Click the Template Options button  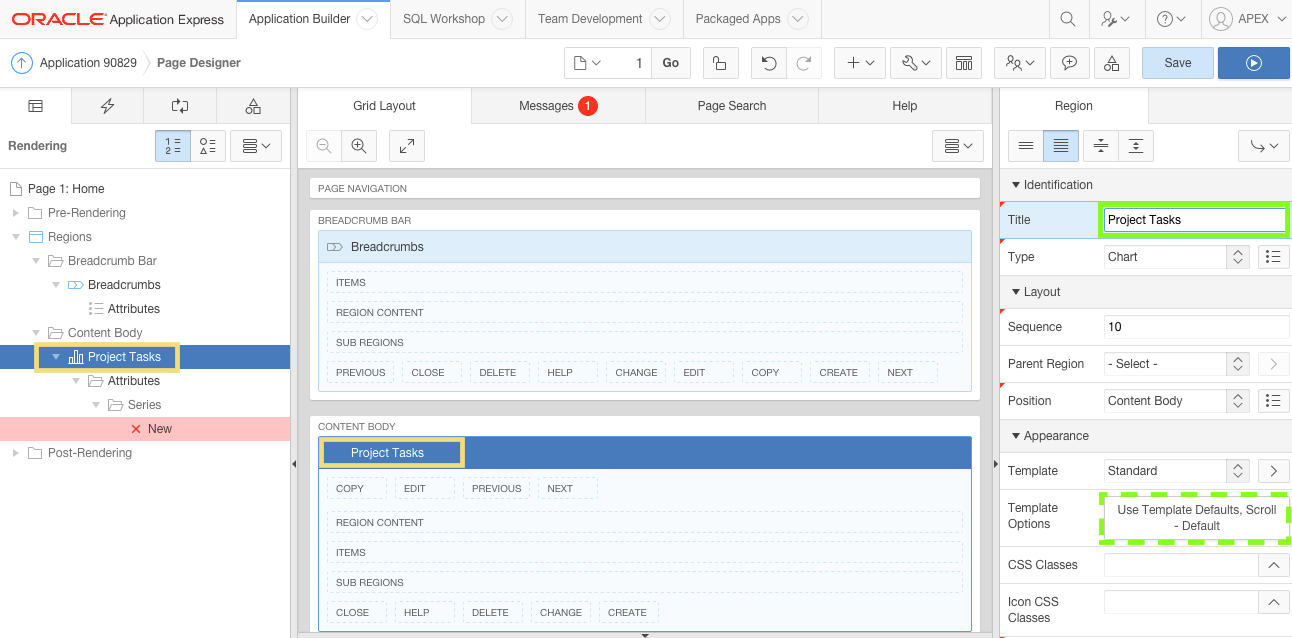pyautogui.click(x=1196, y=518)
